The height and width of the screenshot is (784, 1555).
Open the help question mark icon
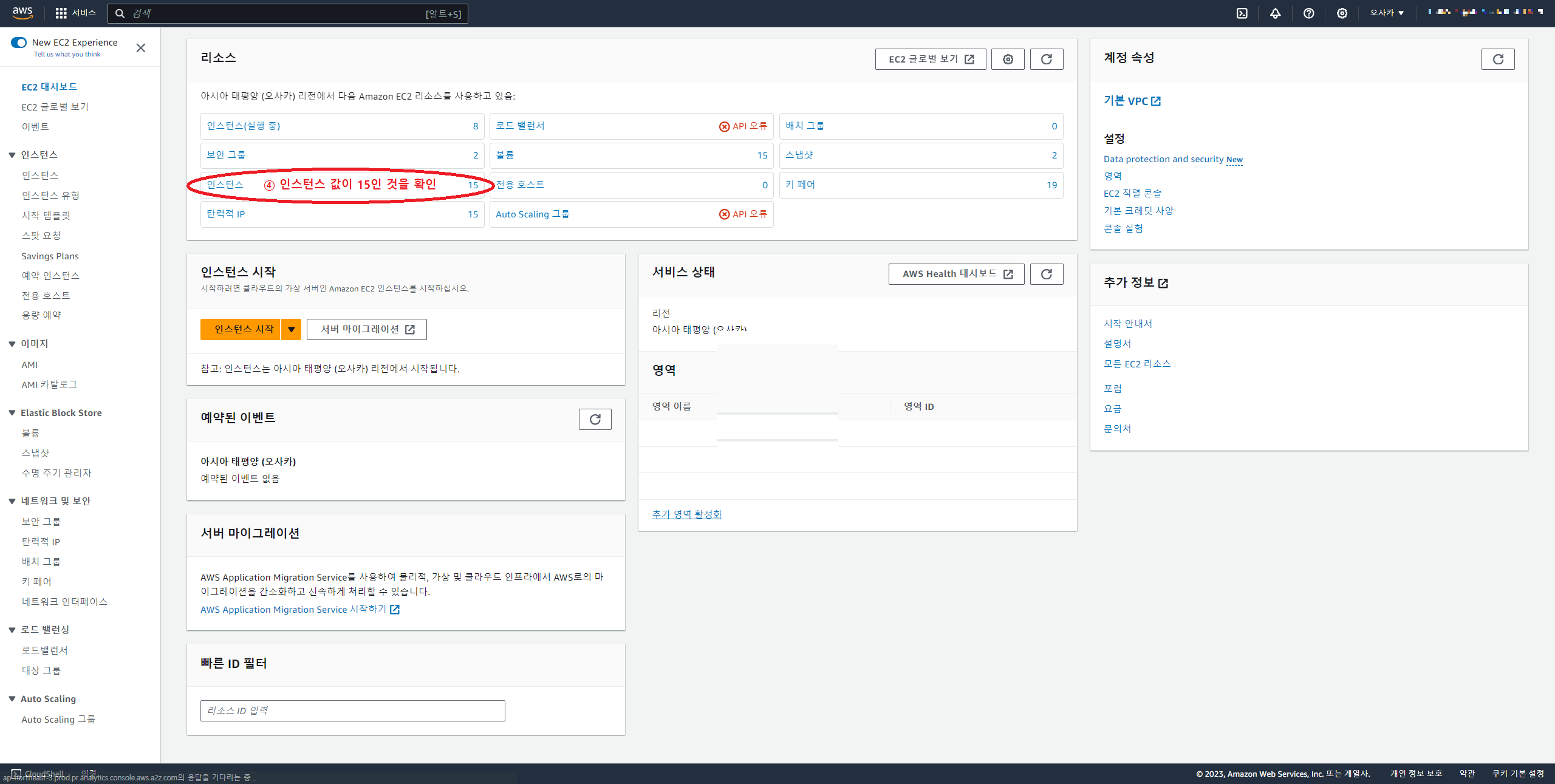pos(1308,13)
